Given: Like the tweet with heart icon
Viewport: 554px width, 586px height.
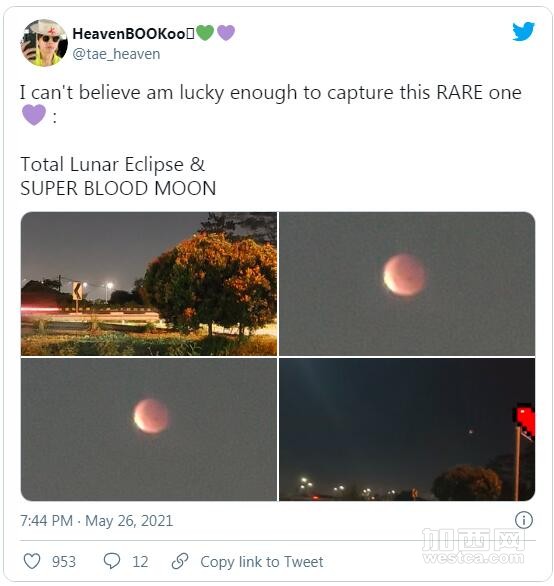Looking at the screenshot, I should click(x=32, y=561).
